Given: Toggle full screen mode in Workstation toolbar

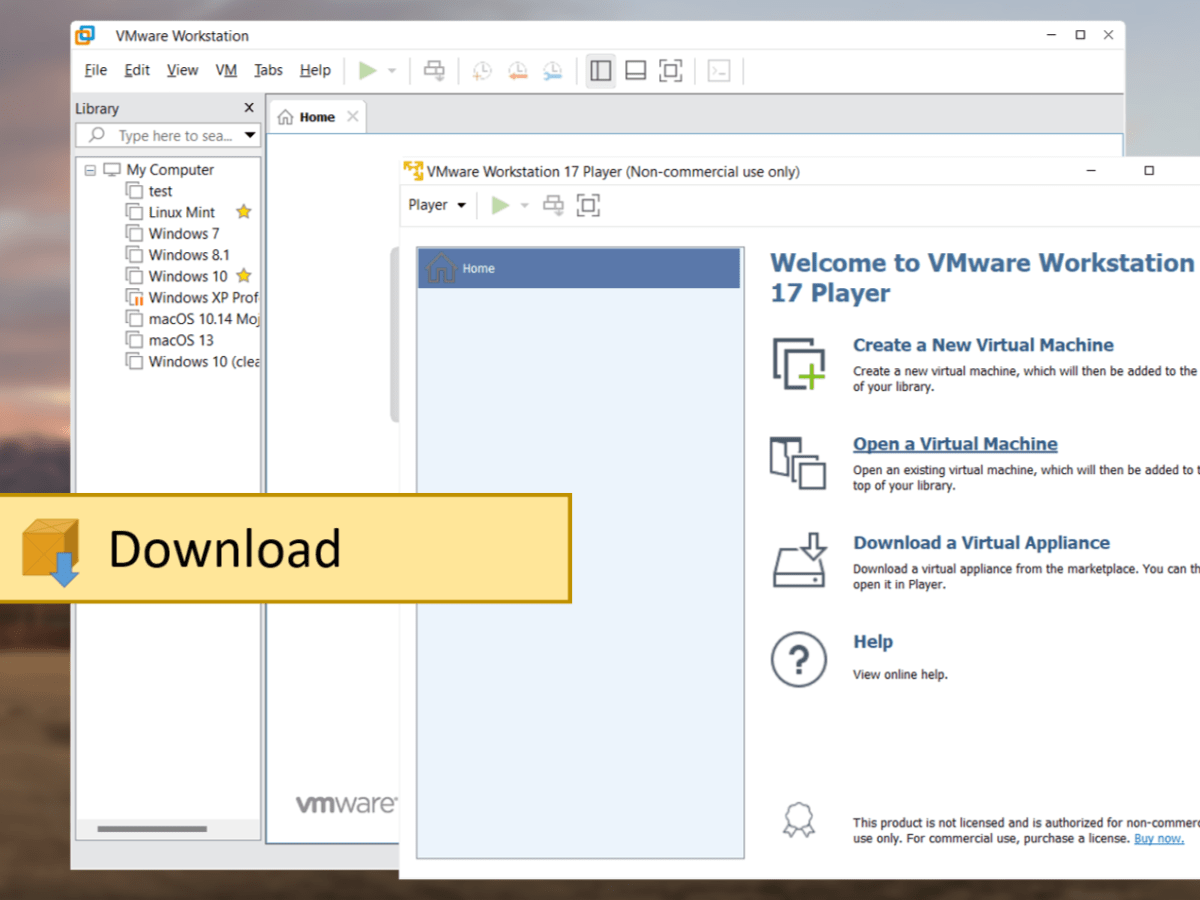Looking at the screenshot, I should click(x=670, y=70).
